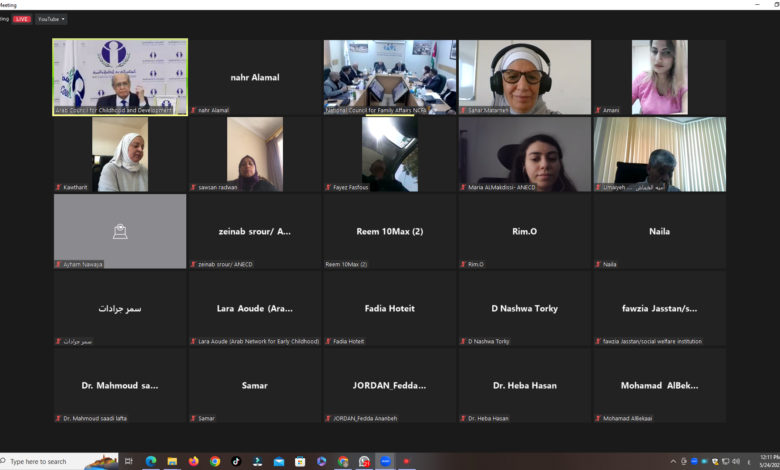The image size is (780, 470).
Task: Open the YouTube live stream dropdown
Action: coord(50,19)
